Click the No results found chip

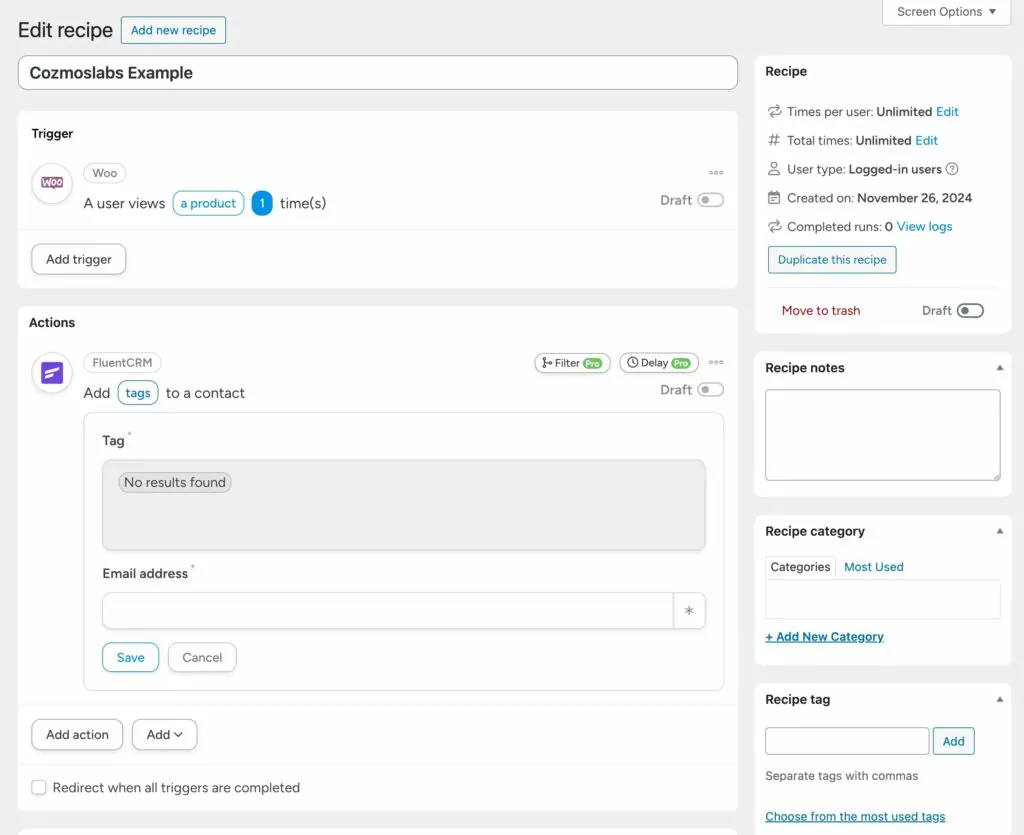[174, 482]
